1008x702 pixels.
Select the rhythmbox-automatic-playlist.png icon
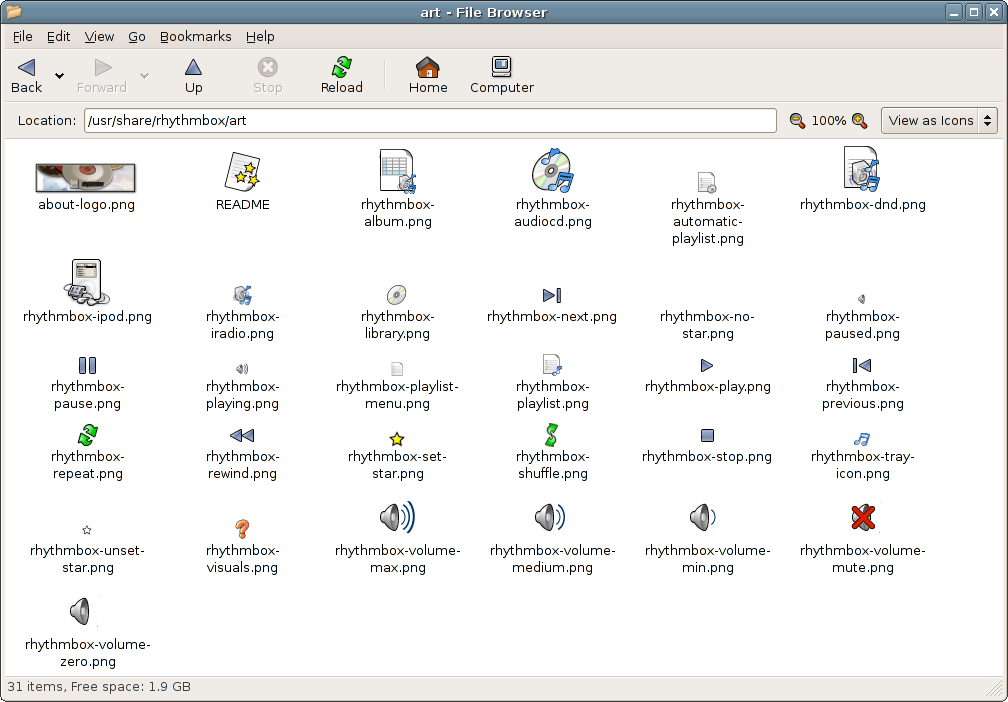pyautogui.click(x=707, y=183)
